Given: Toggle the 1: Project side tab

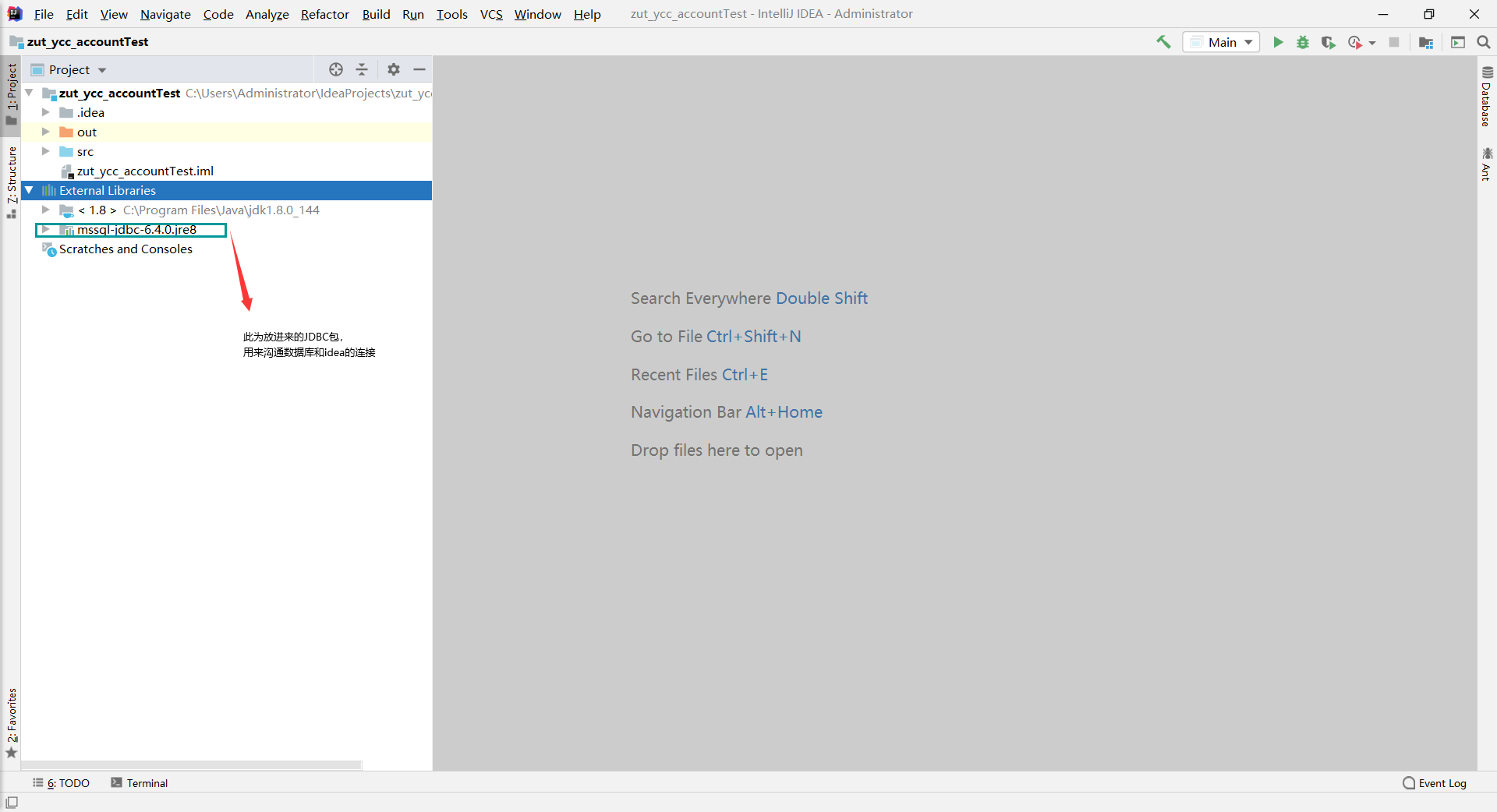Looking at the screenshot, I should [12, 94].
